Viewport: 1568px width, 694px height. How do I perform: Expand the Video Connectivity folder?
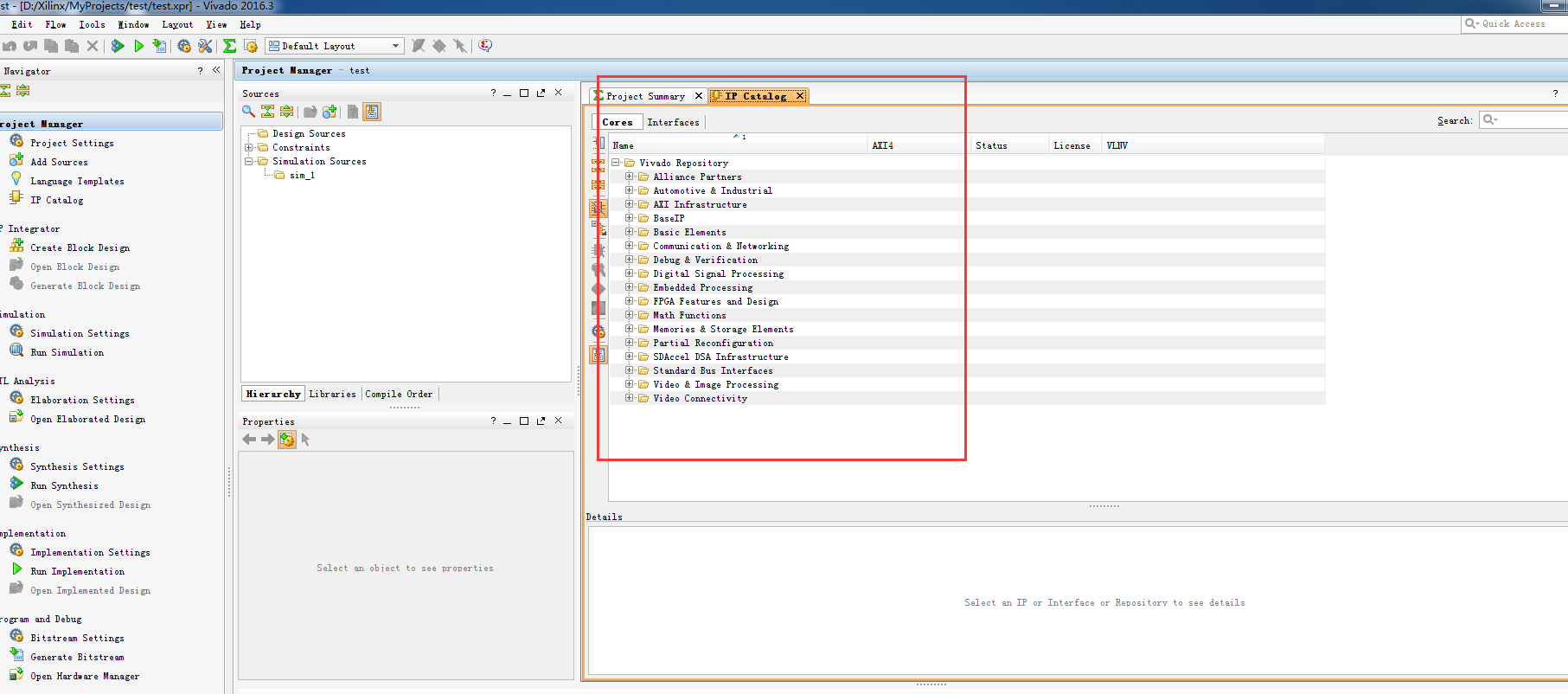point(630,398)
